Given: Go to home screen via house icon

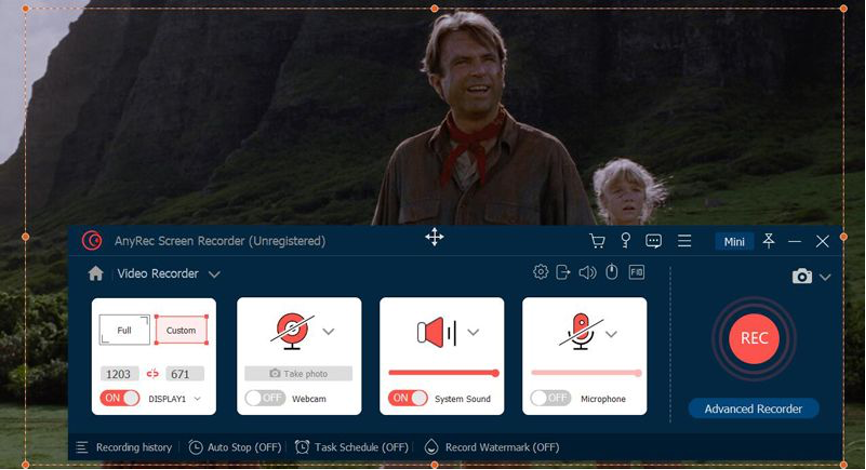Looking at the screenshot, I should (96, 273).
